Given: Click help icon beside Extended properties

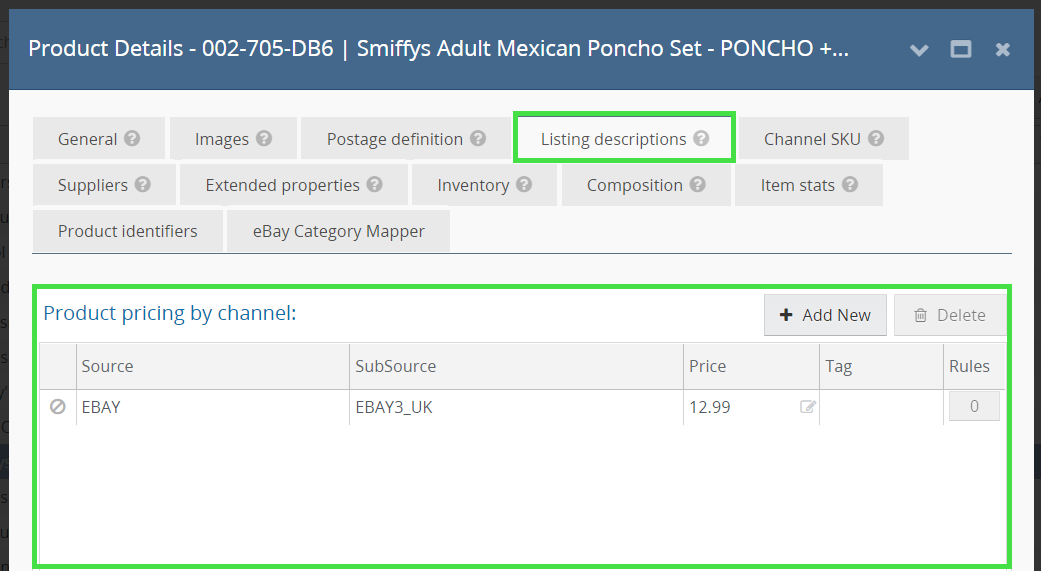Looking at the screenshot, I should point(374,185).
